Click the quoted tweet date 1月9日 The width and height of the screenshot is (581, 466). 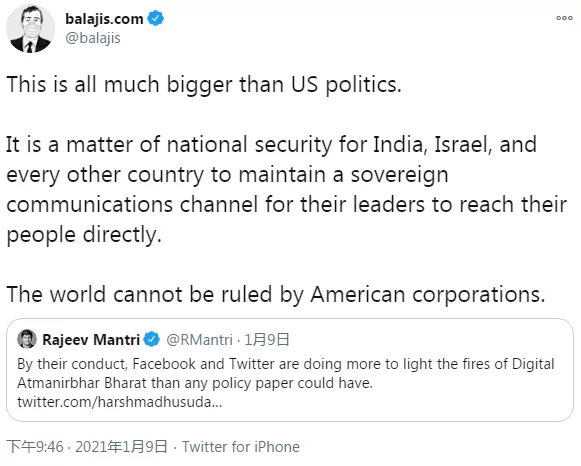point(267,339)
